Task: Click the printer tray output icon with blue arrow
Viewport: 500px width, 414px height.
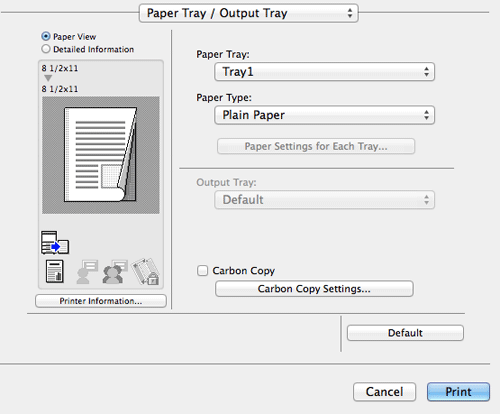Action: point(55,243)
